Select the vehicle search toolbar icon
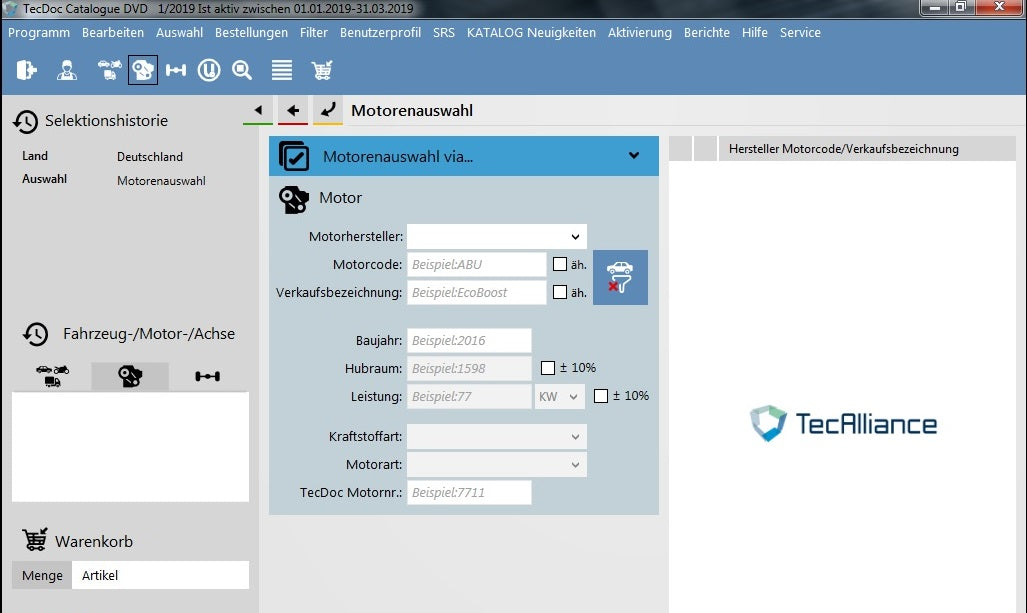Image resolution: width=1027 pixels, height=613 pixels. click(x=109, y=69)
